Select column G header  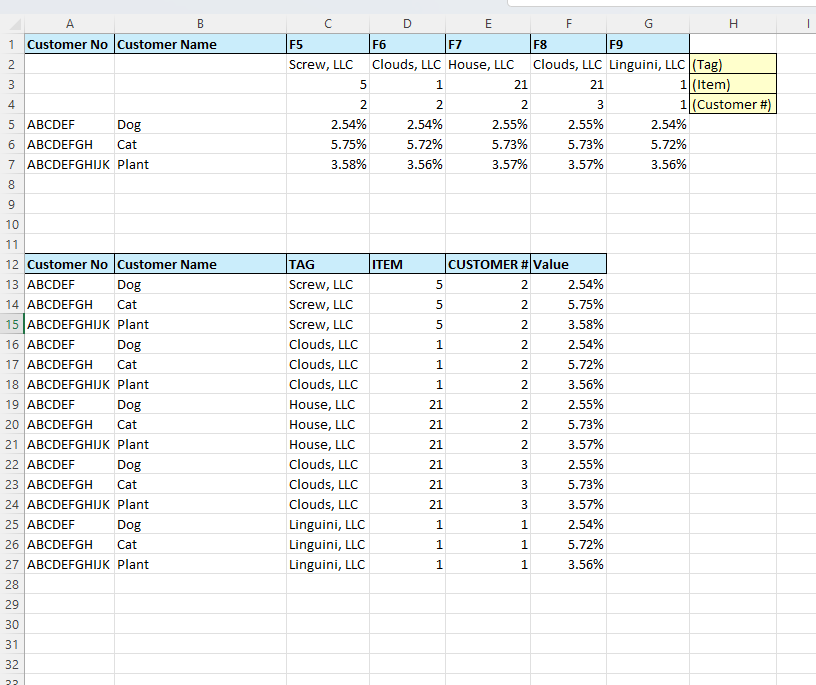(x=648, y=24)
